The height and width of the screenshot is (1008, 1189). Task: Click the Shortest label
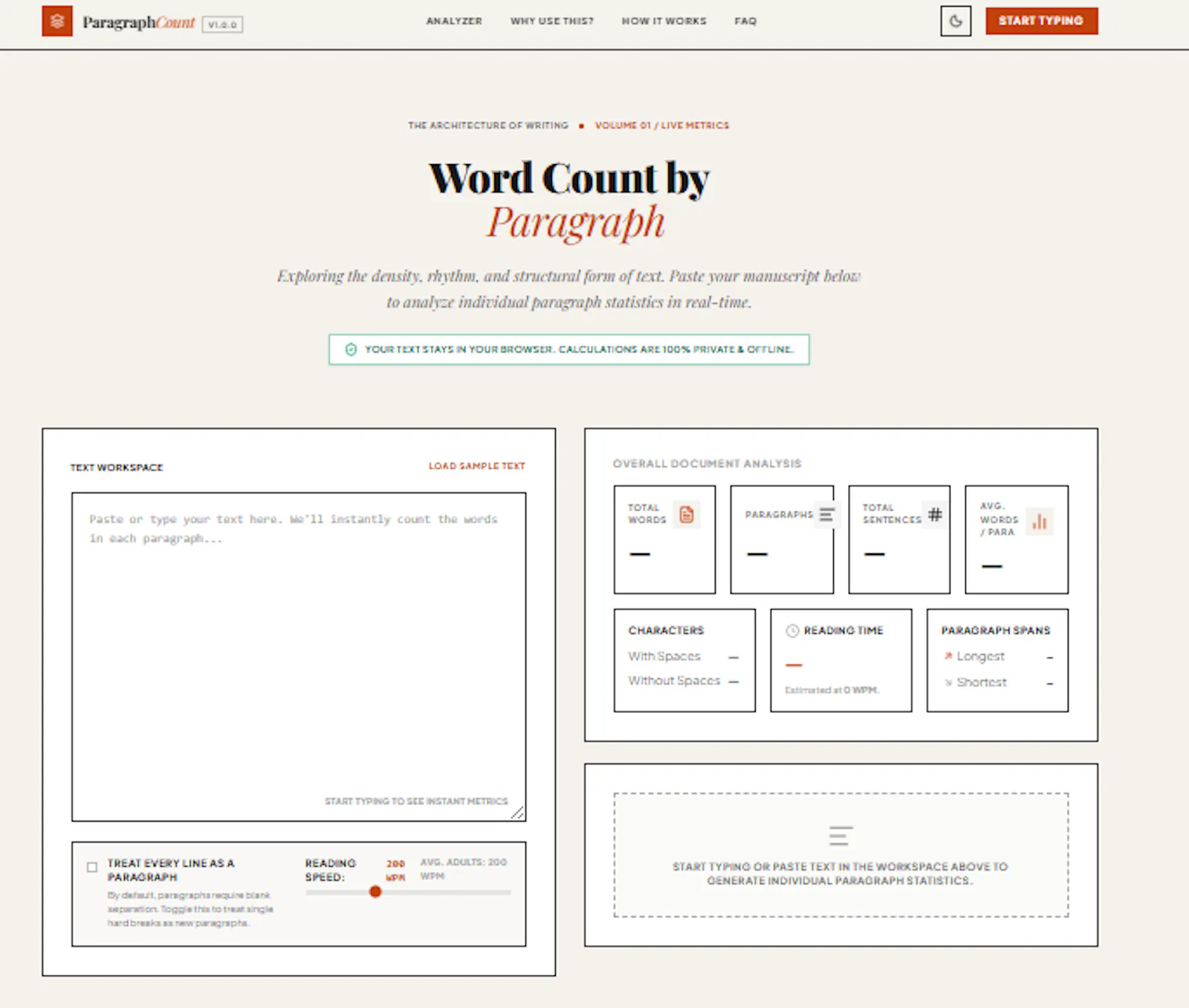982,682
